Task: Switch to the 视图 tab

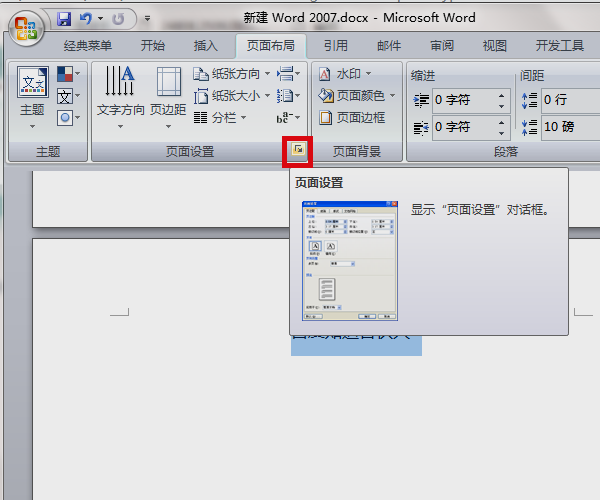Action: (x=495, y=46)
